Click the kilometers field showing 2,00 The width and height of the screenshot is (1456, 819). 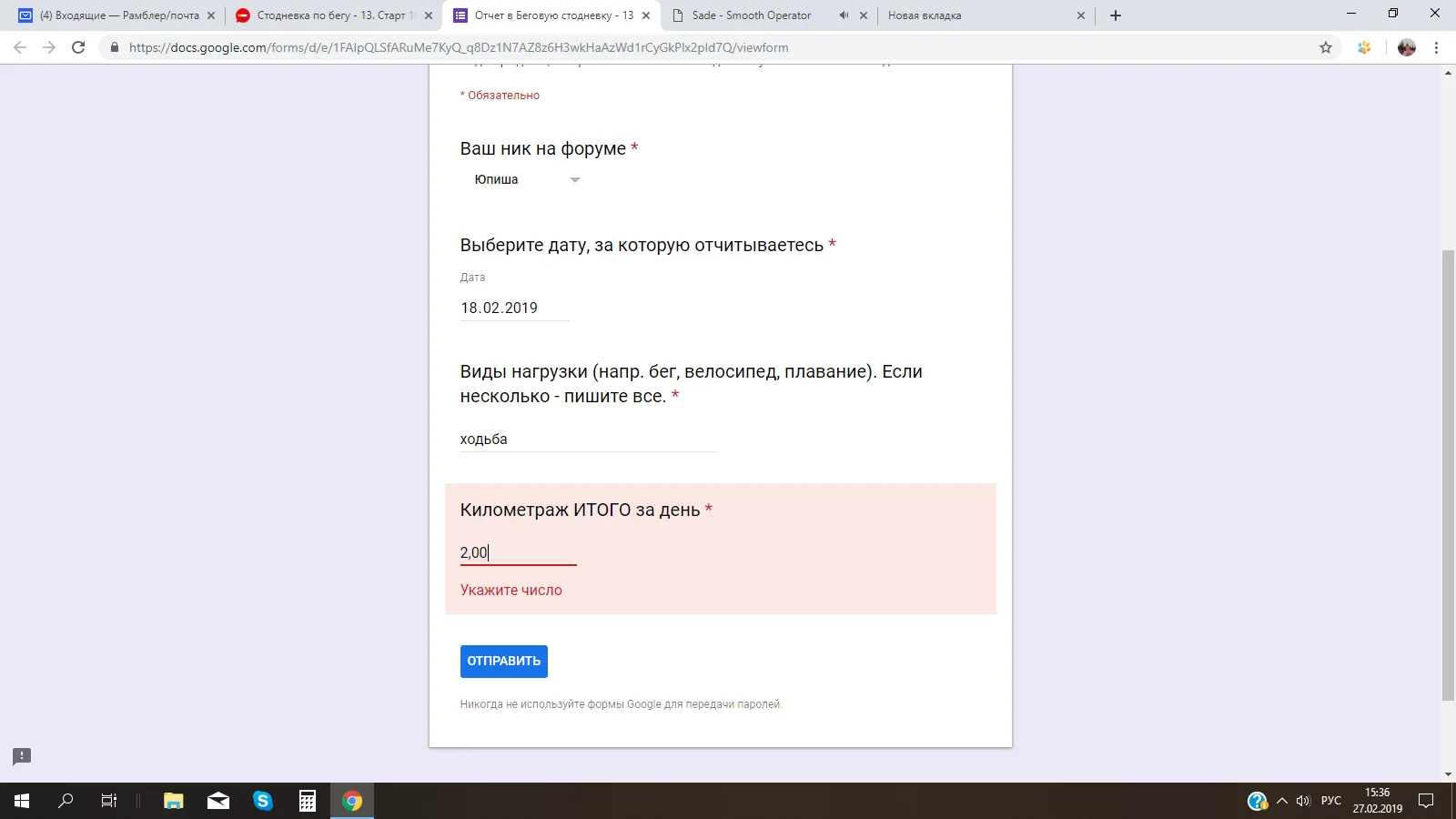click(x=518, y=552)
